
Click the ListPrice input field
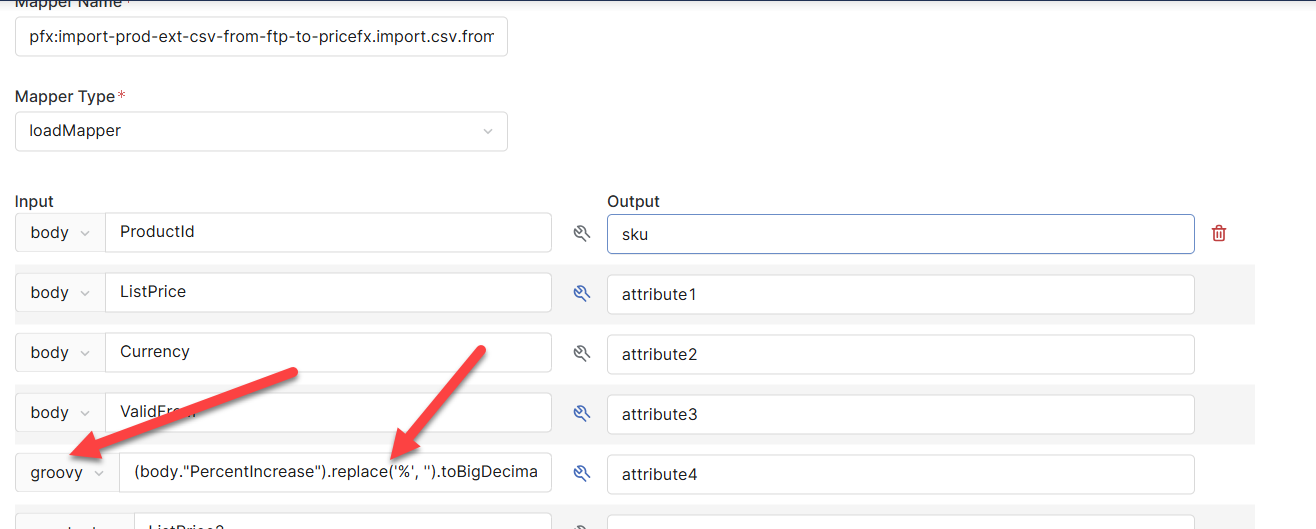328,293
